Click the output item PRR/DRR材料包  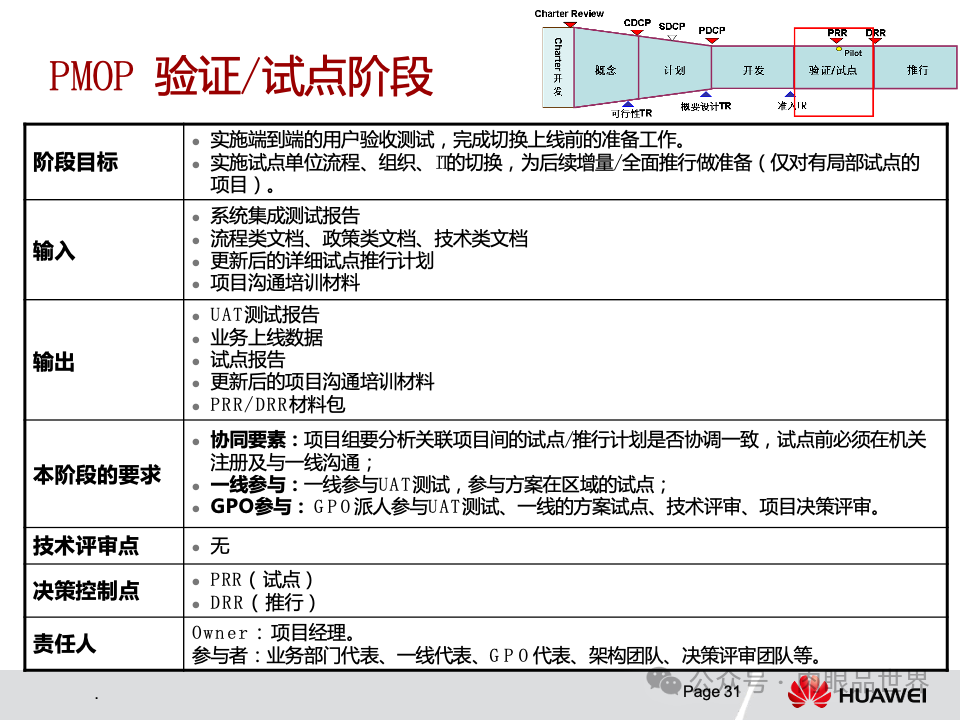point(277,404)
